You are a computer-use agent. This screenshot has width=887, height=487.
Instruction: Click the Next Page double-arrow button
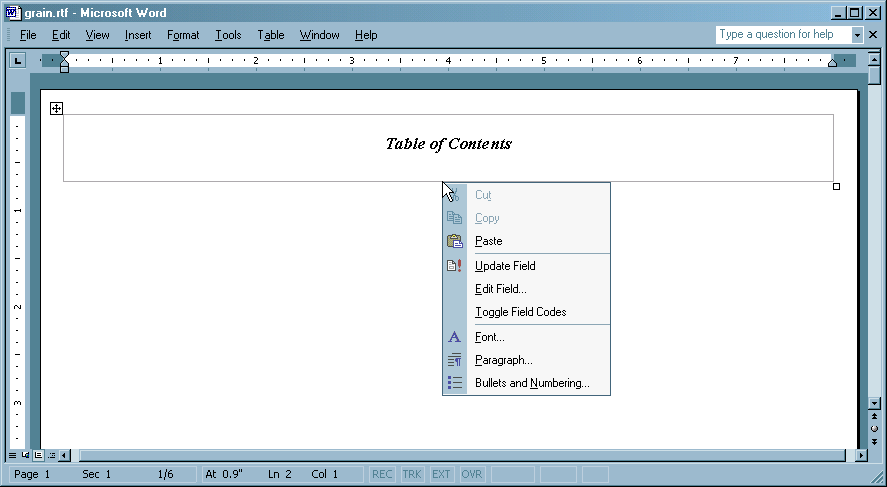point(875,441)
